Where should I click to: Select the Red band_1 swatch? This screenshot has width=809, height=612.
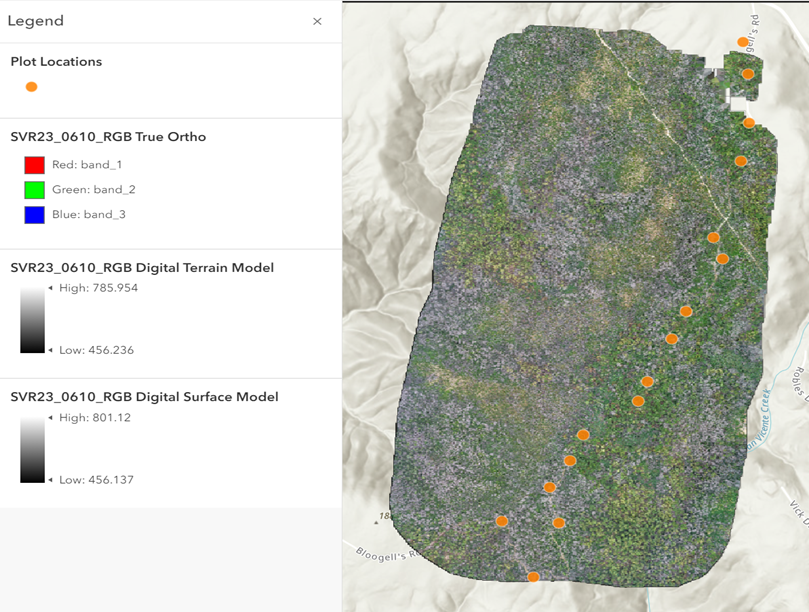point(34,165)
